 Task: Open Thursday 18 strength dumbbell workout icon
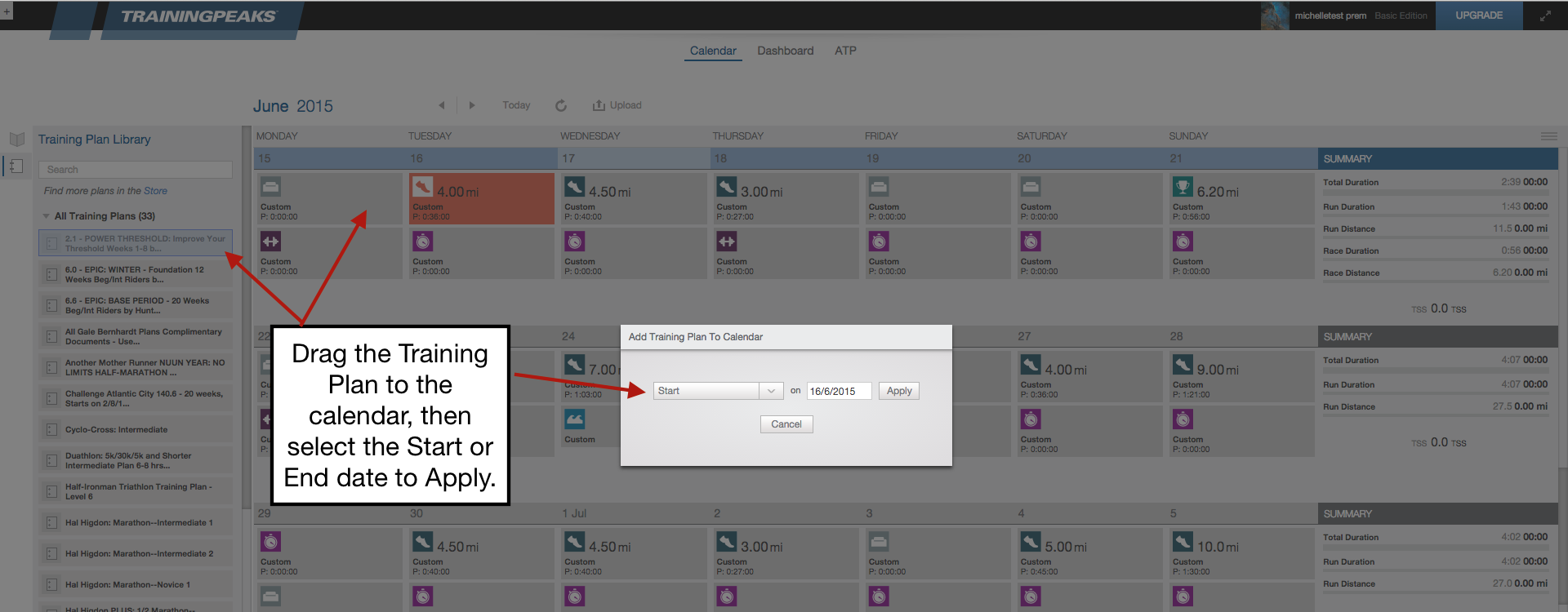click(727, 241)
